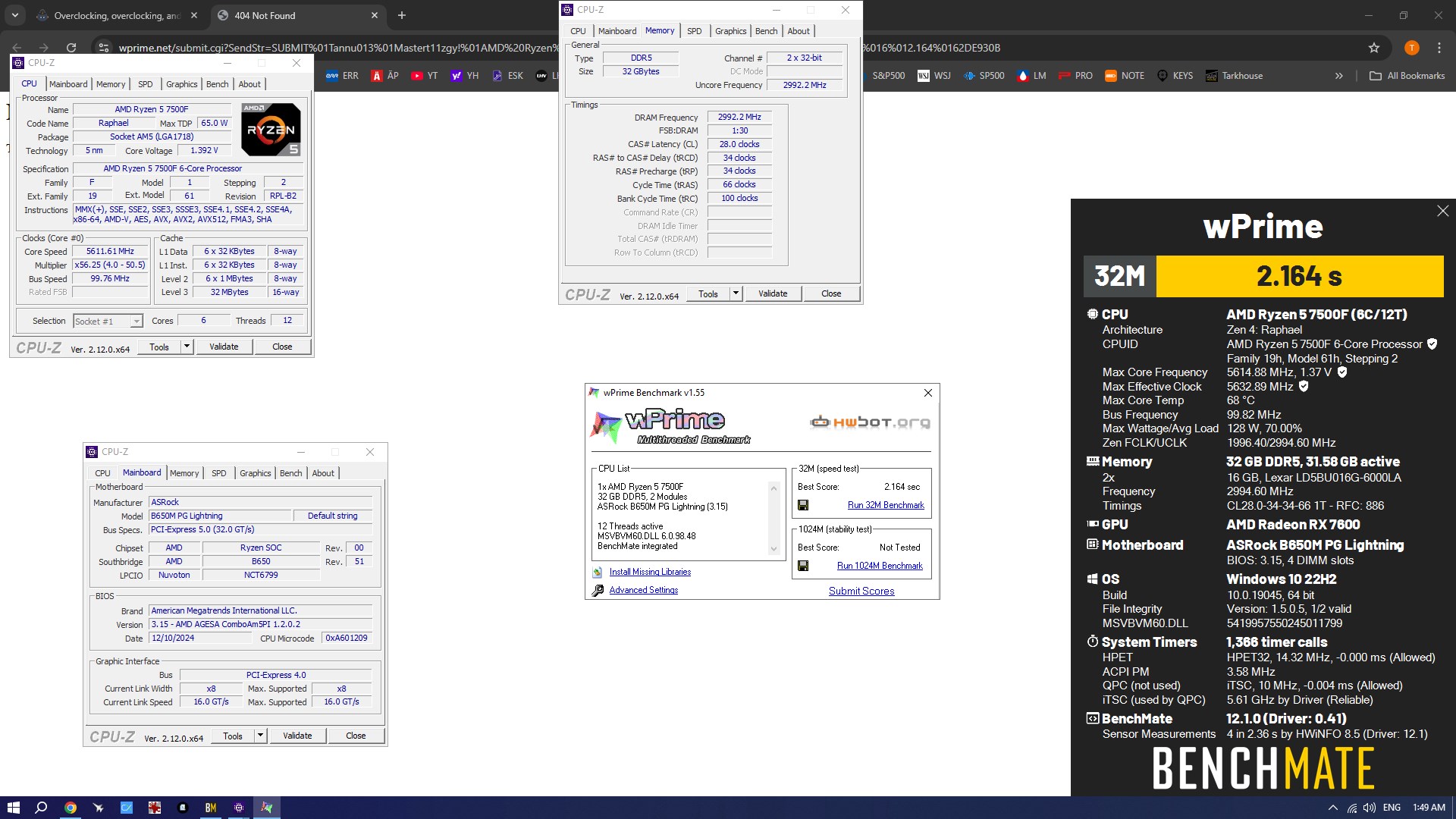Click Submit Scores link in wPrime

pos(861,591)
